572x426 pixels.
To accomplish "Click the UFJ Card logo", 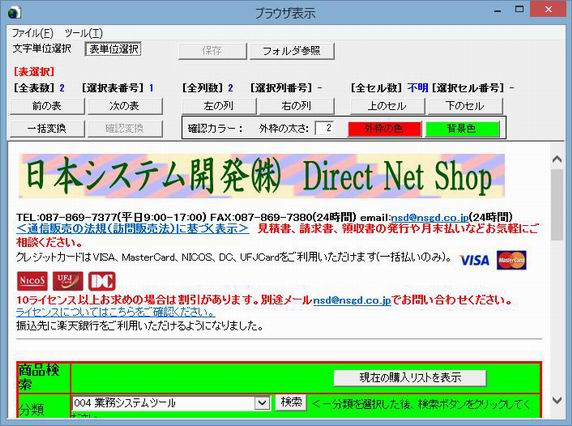I will pos(68,281).
